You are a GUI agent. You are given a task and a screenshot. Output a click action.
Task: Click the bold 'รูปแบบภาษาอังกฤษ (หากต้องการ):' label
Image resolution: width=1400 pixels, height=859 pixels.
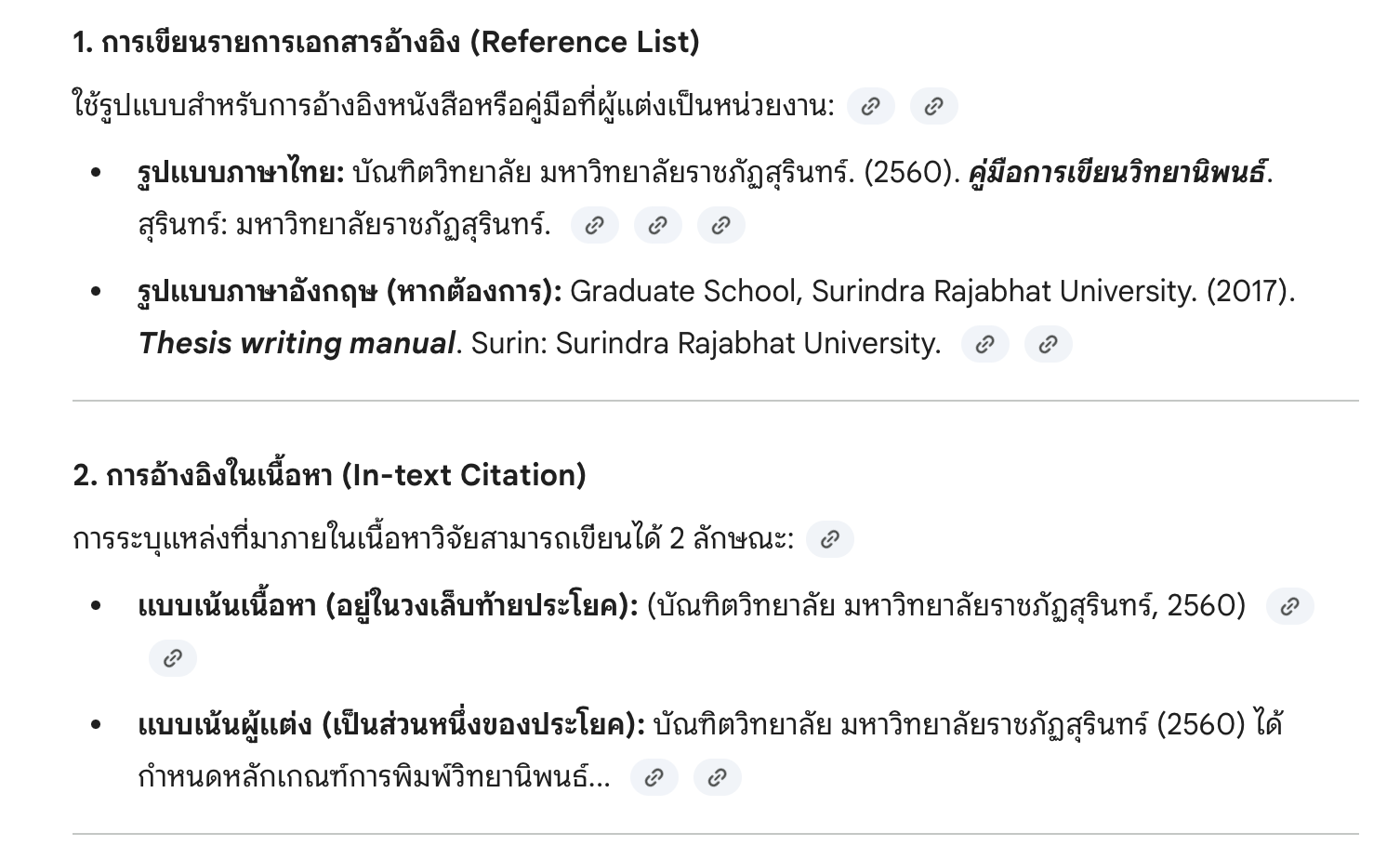tap(350, 292)
